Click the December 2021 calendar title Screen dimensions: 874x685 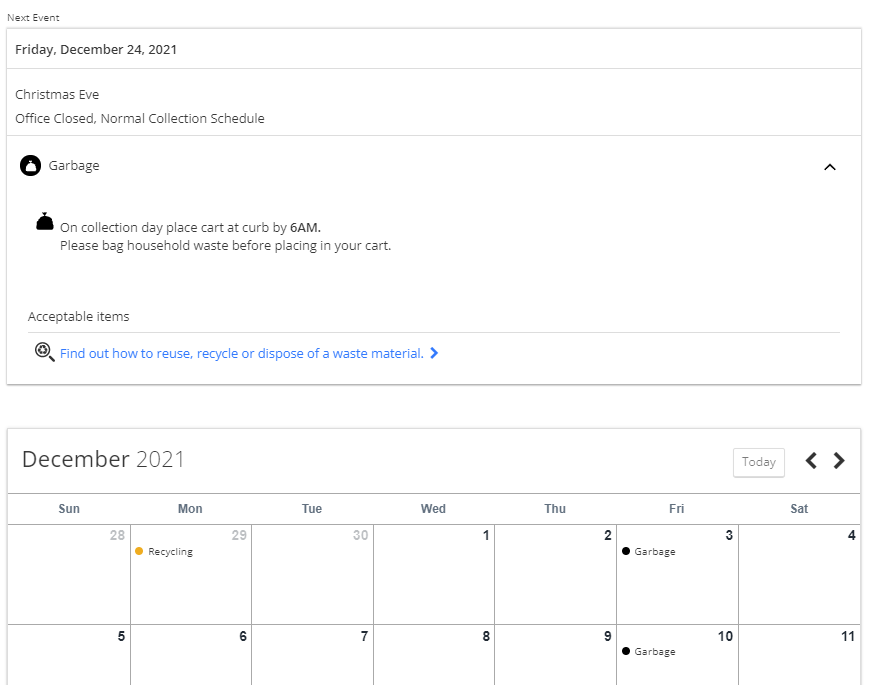(x=103, y=459)
